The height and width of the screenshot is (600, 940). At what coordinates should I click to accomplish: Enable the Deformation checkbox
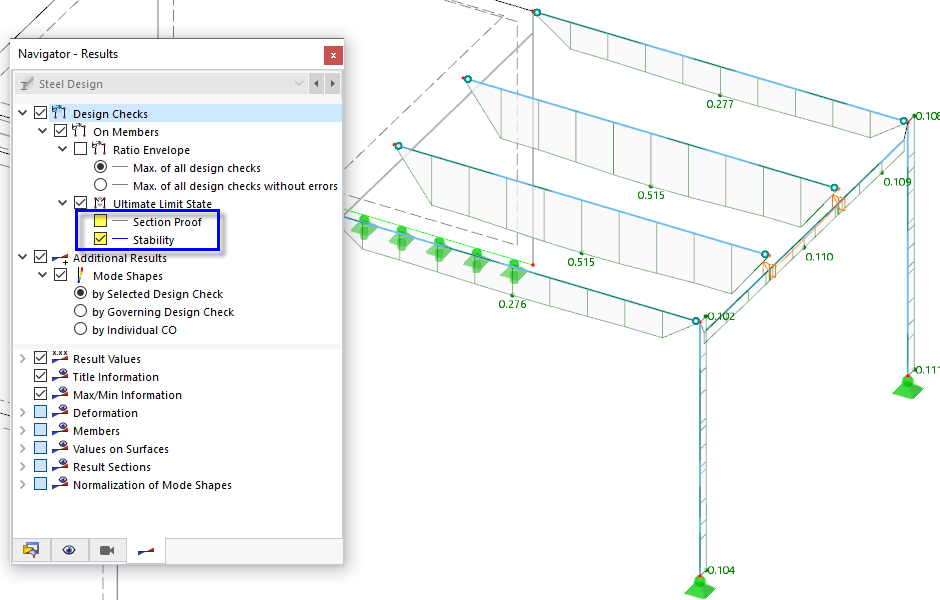(x=39, y=412)
